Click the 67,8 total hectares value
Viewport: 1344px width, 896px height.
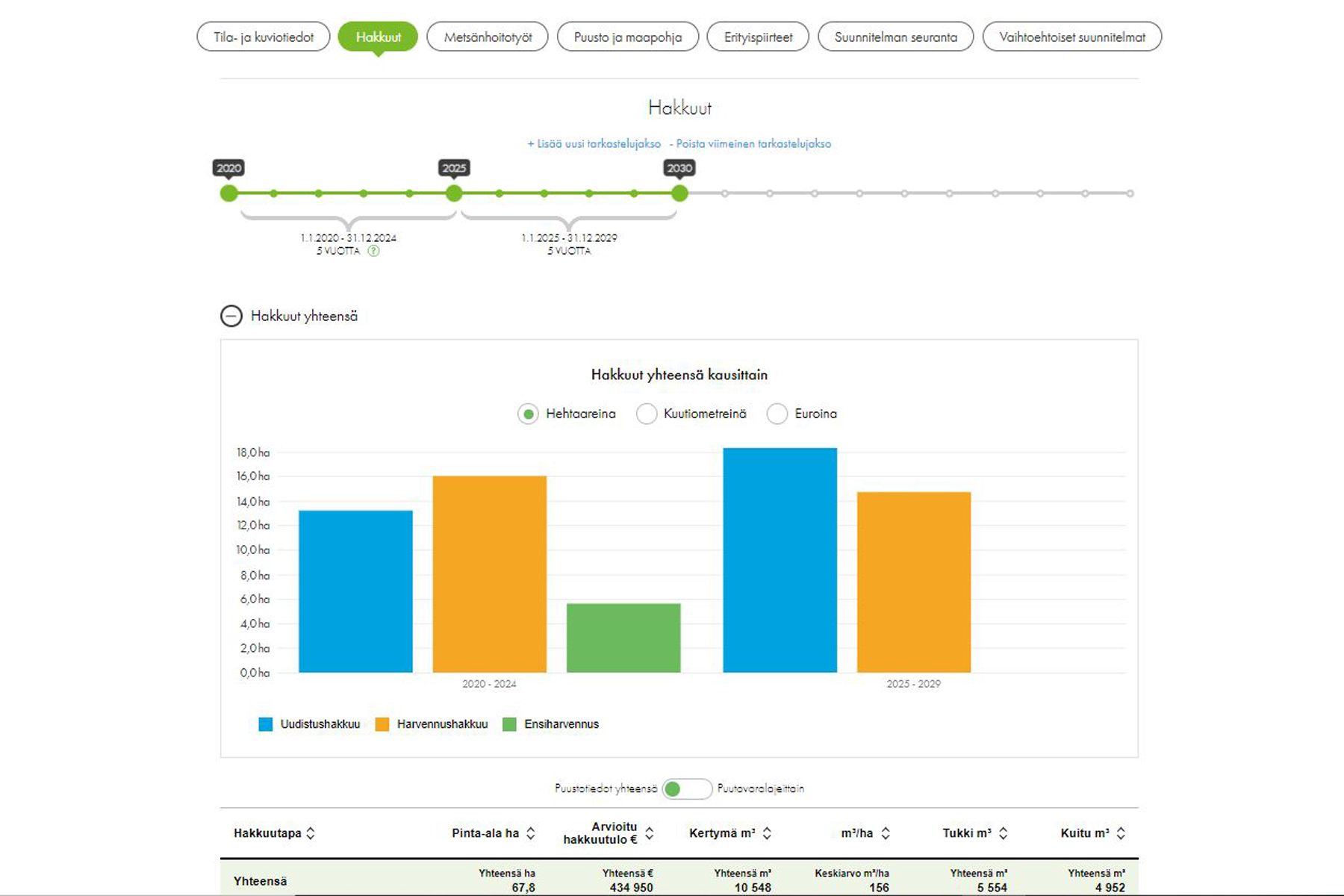point(523,888)
